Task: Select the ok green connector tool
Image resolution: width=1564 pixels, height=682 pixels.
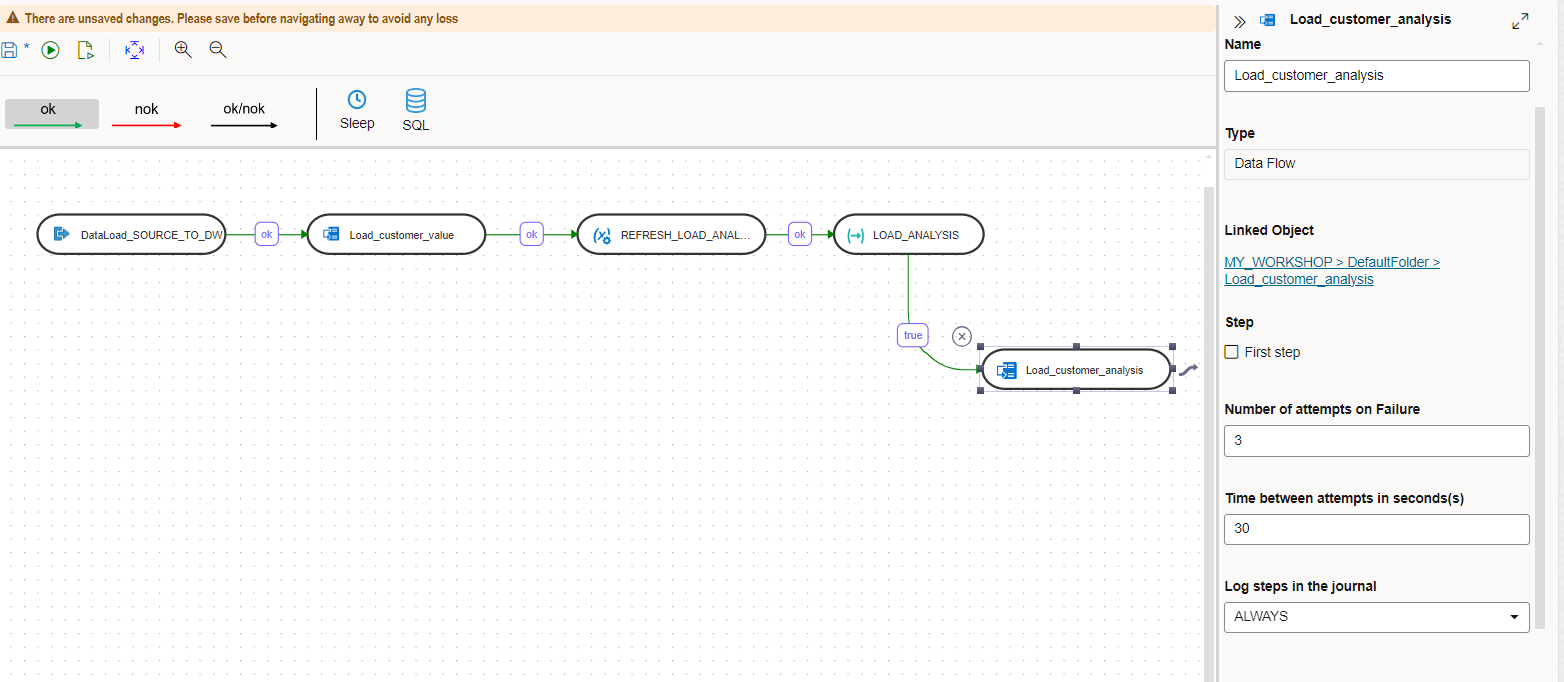Action: click(x=52, y=114)
